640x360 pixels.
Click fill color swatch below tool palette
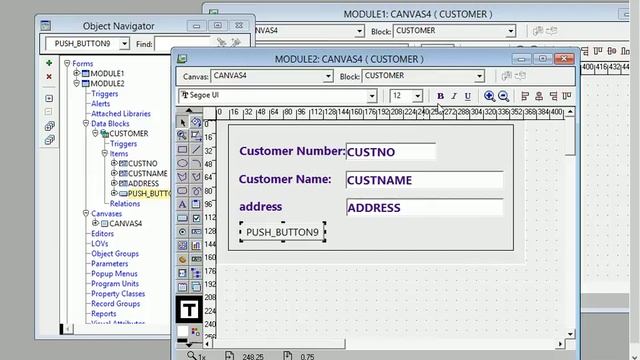[182, 331]
